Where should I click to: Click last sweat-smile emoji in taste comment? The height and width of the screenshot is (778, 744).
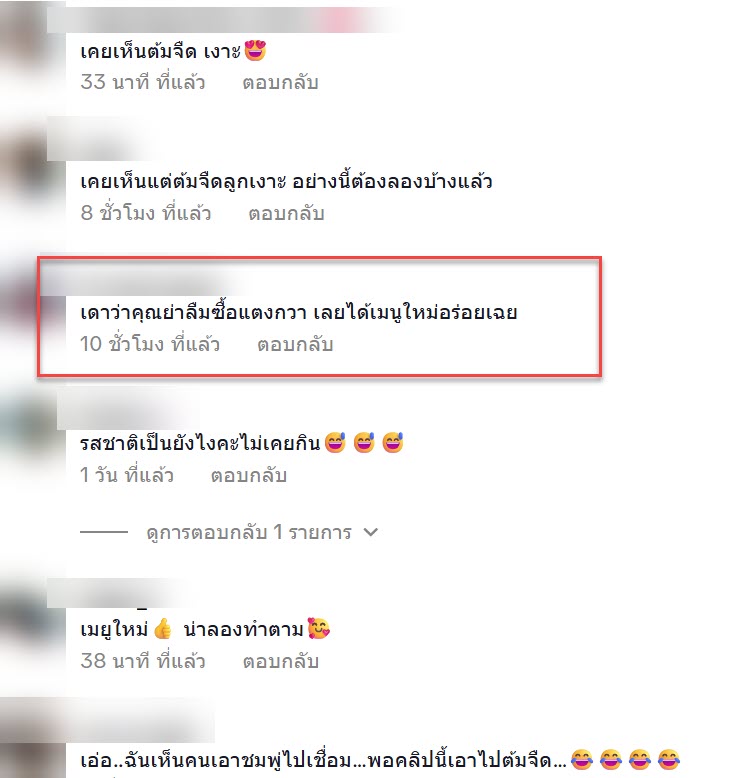pos(393,443)
